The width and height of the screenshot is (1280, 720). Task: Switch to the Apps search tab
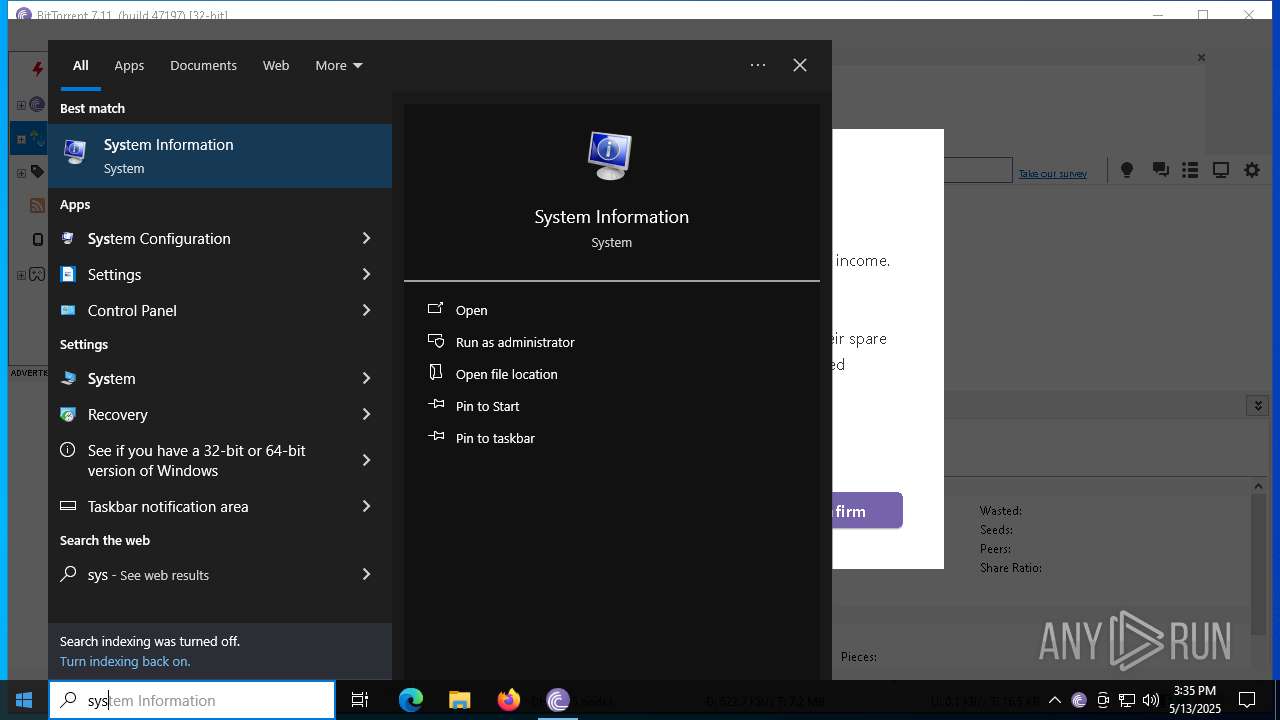[129, 65]
